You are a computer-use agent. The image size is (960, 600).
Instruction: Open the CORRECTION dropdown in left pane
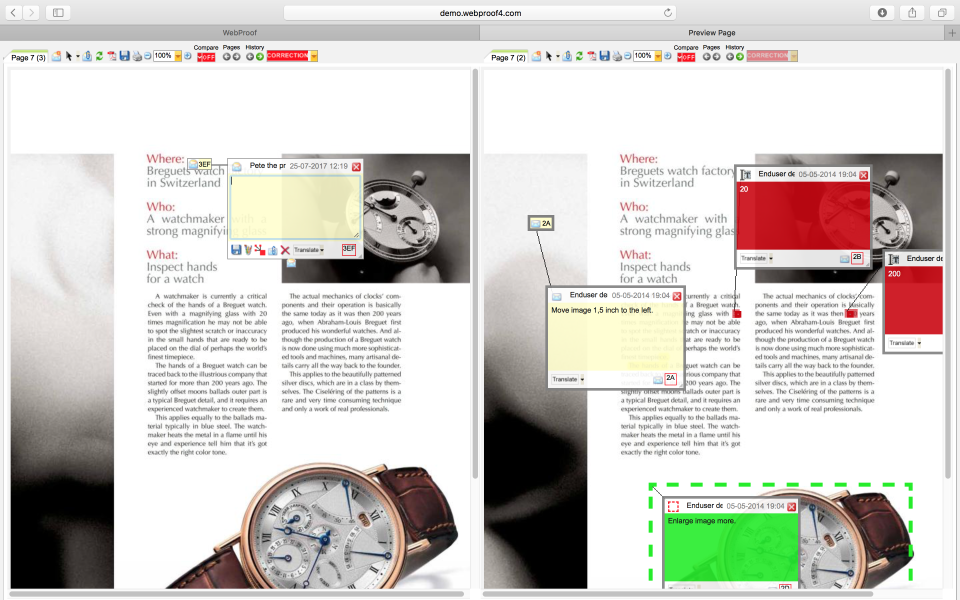coord(313,56)
